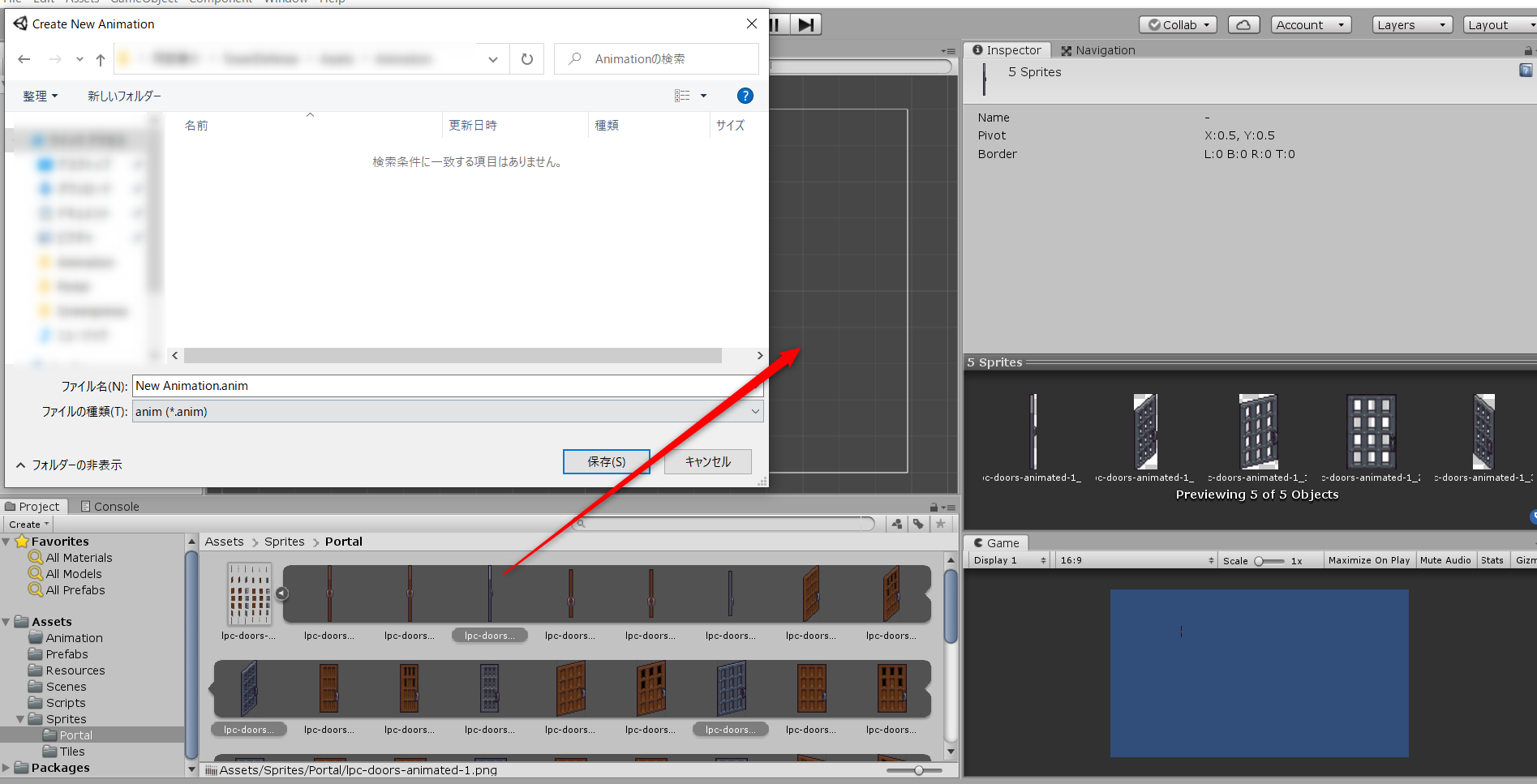Screen dimensions: 1537x784
Task: Click the New Animation.anim filename field
Action: point(446,386)
